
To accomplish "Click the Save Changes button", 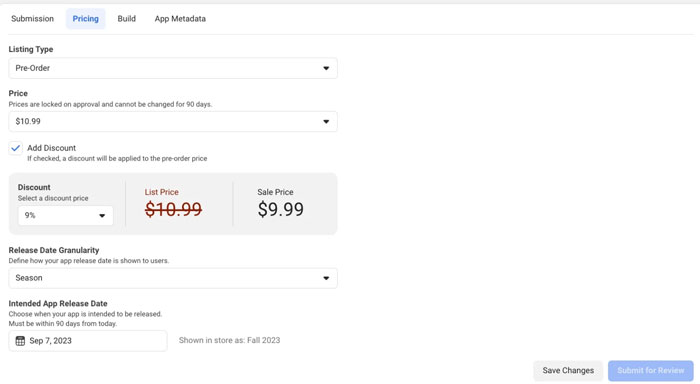I will pos(568,371).
